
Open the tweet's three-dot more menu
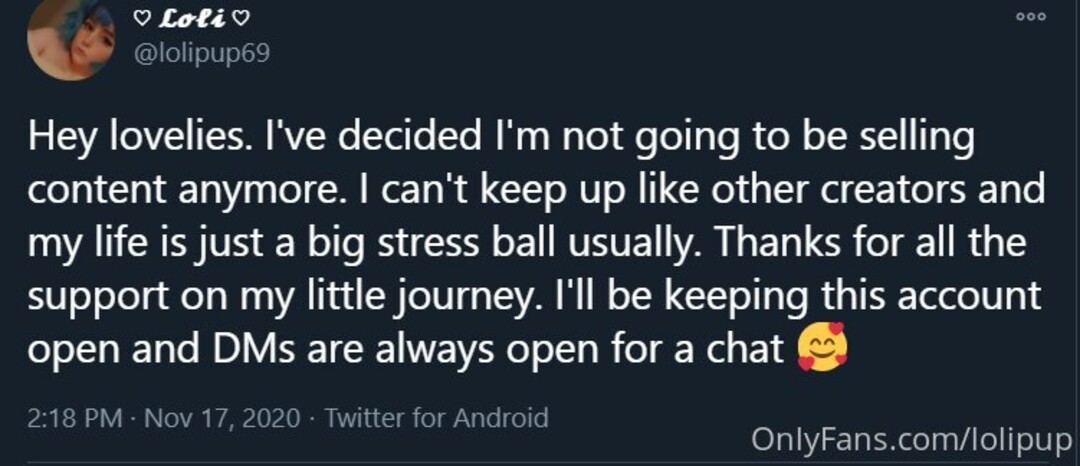[x=1029, y=17]
